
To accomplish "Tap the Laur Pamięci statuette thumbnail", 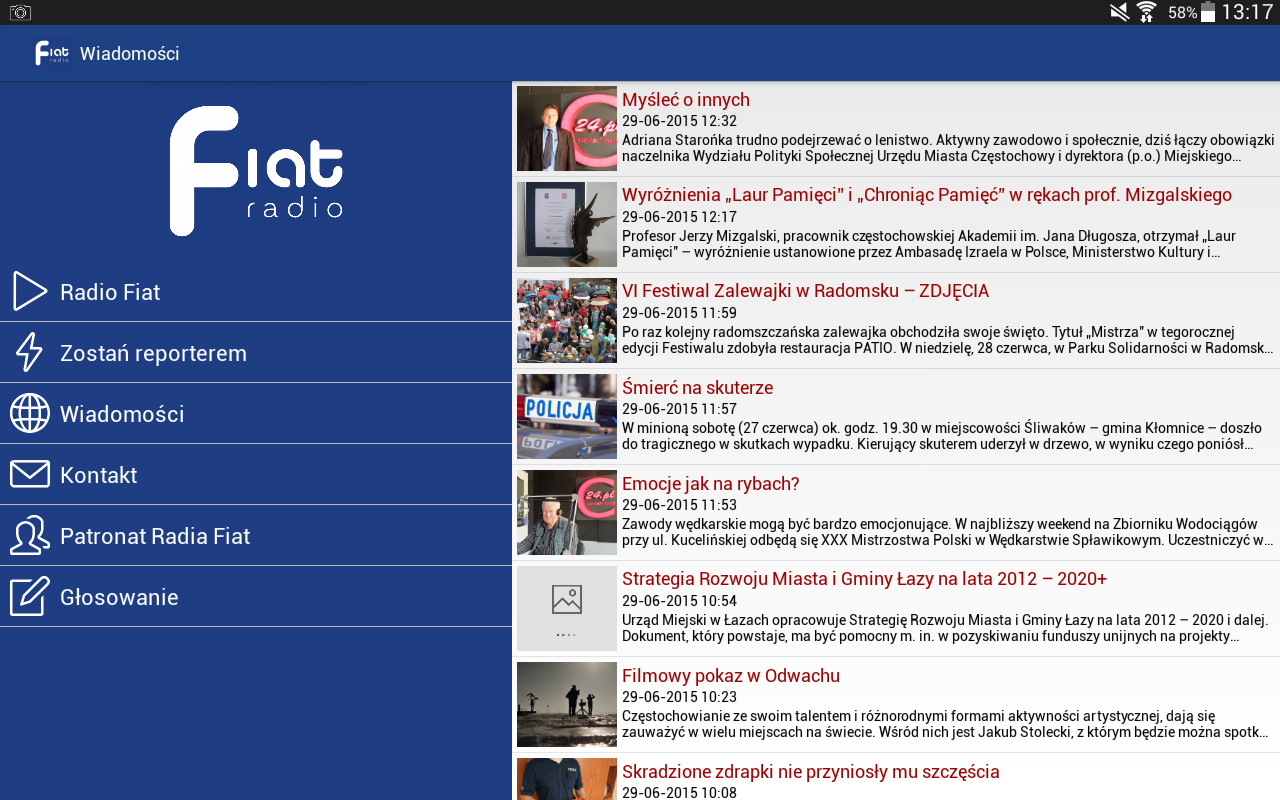I will (x=567, y=224).
